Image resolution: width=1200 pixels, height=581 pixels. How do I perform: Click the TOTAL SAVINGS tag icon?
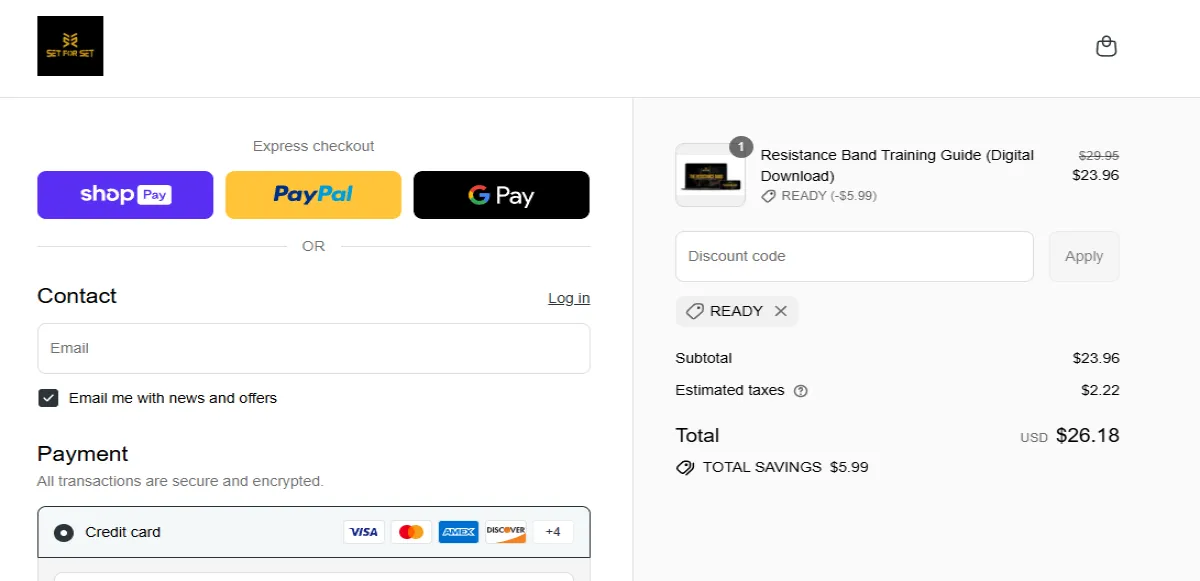pyautogui.click(x=684, y=467)
